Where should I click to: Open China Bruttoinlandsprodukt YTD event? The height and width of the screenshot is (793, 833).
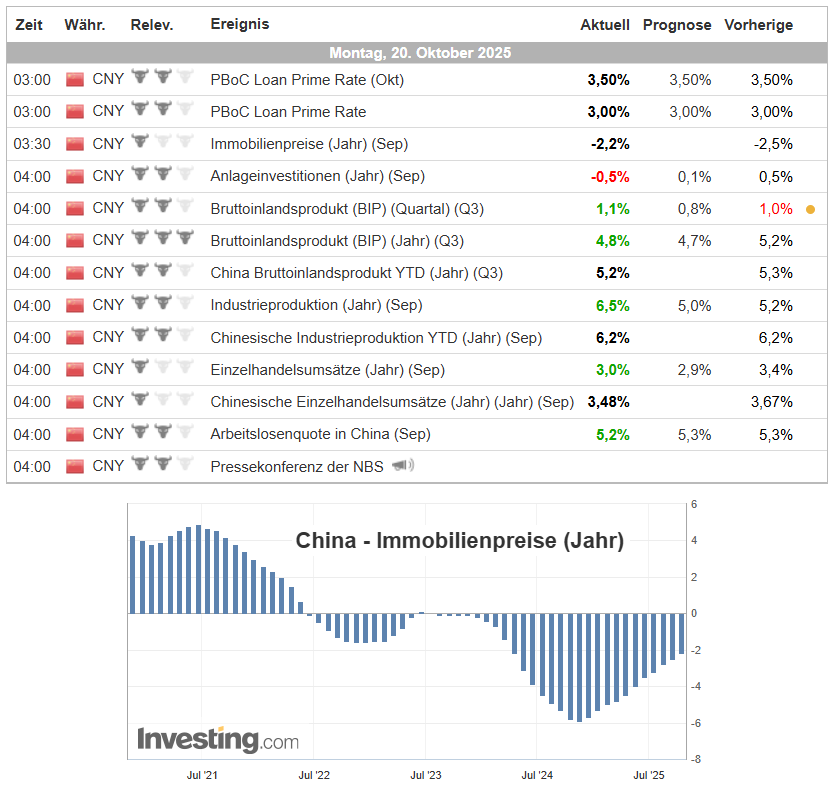point(356,273)
